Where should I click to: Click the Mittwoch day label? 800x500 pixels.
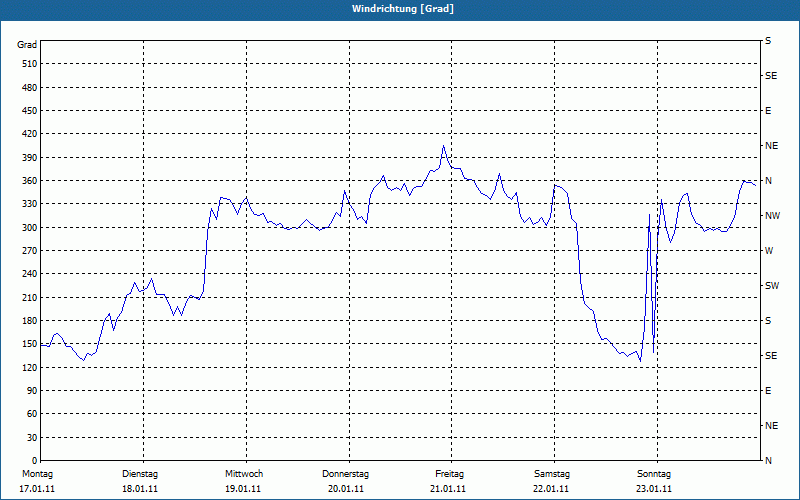(x=244, y=474)
